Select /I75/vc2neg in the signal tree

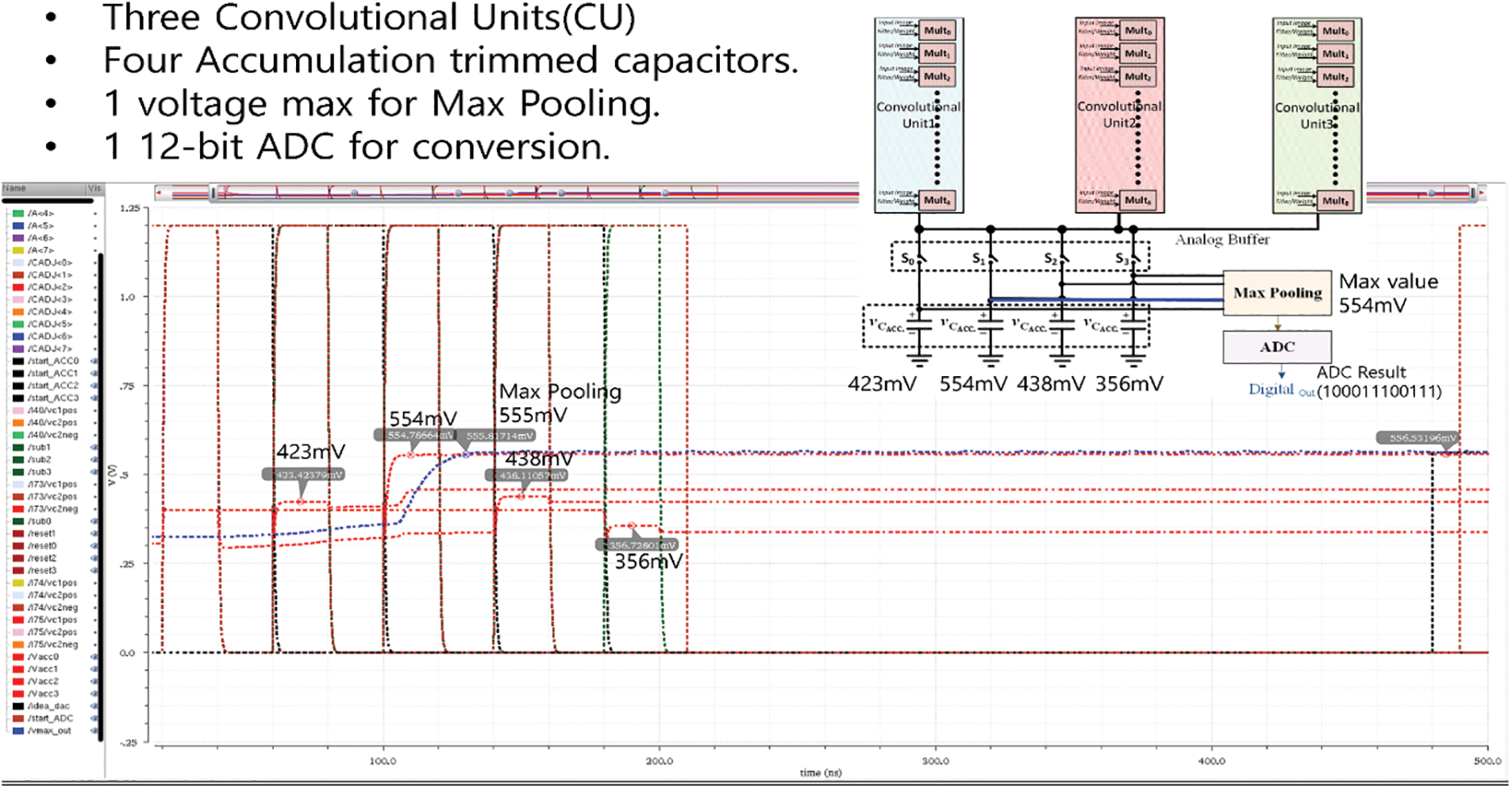click(52, 644)
